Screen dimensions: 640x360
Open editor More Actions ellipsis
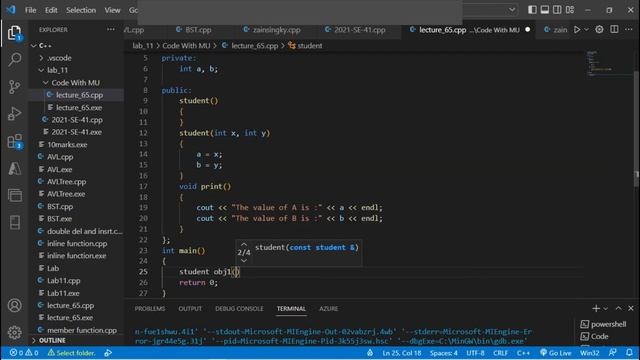629,29
